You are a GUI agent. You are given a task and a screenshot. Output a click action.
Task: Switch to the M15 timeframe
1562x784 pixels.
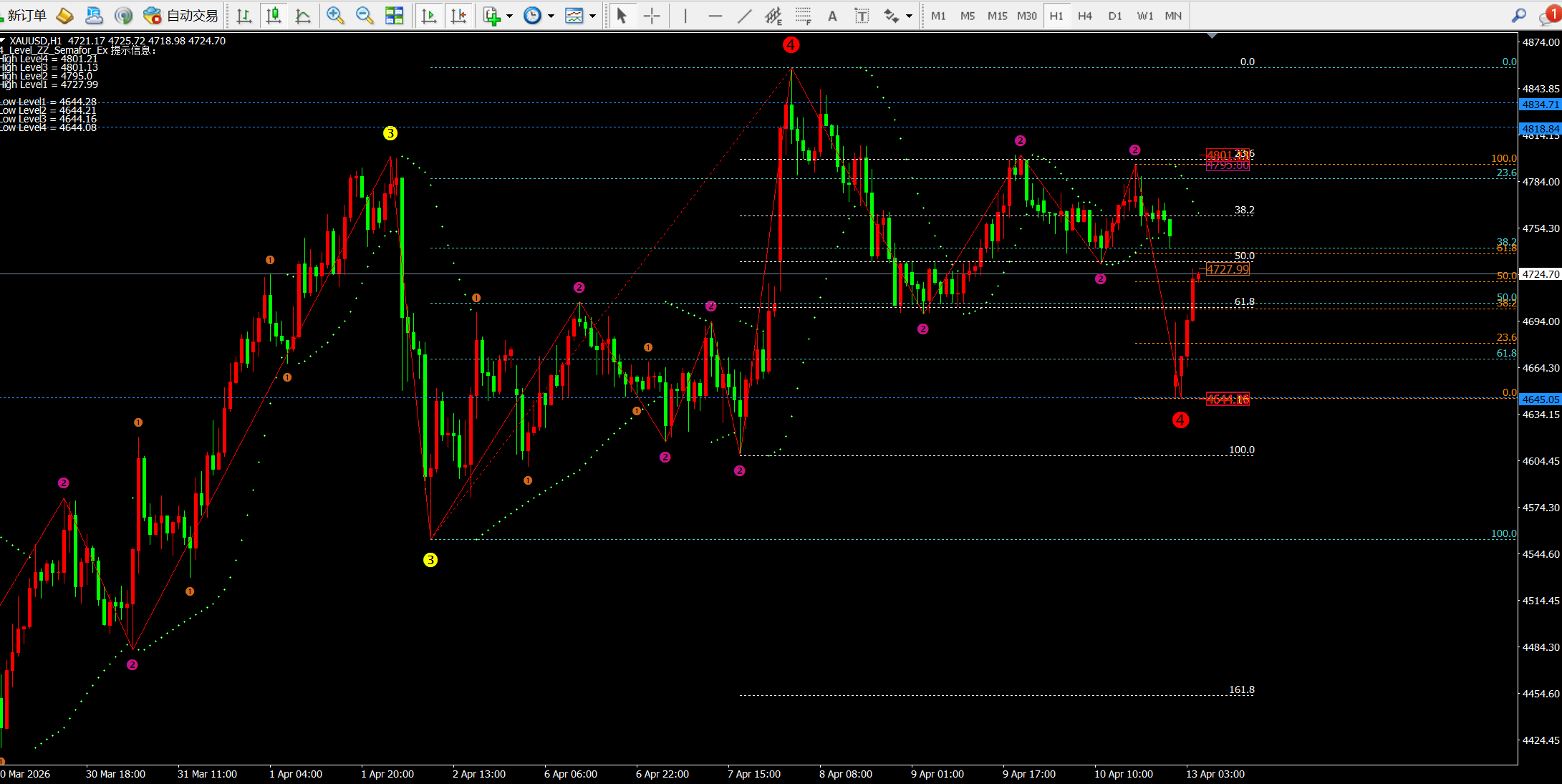(x=997, y=15)
